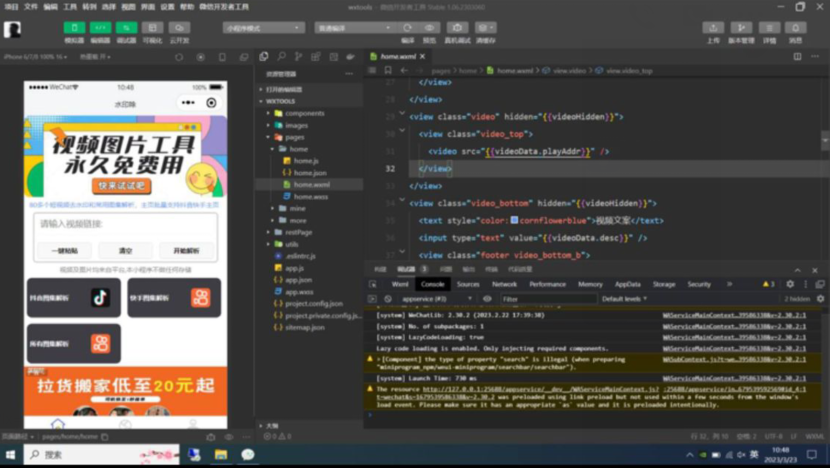Screen dimensions: 830x468
Task: Open the mini program mode dropdown
Action: [x=262, y=29]
